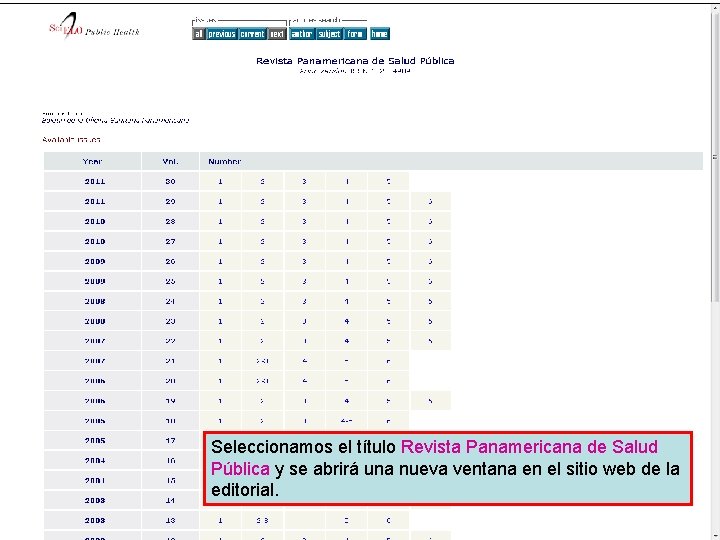Viewport: 720px width, 540px height.
Task: Click the year cell 2009 for volume 26
Action: pyautogui.click(x=95, y=261)
